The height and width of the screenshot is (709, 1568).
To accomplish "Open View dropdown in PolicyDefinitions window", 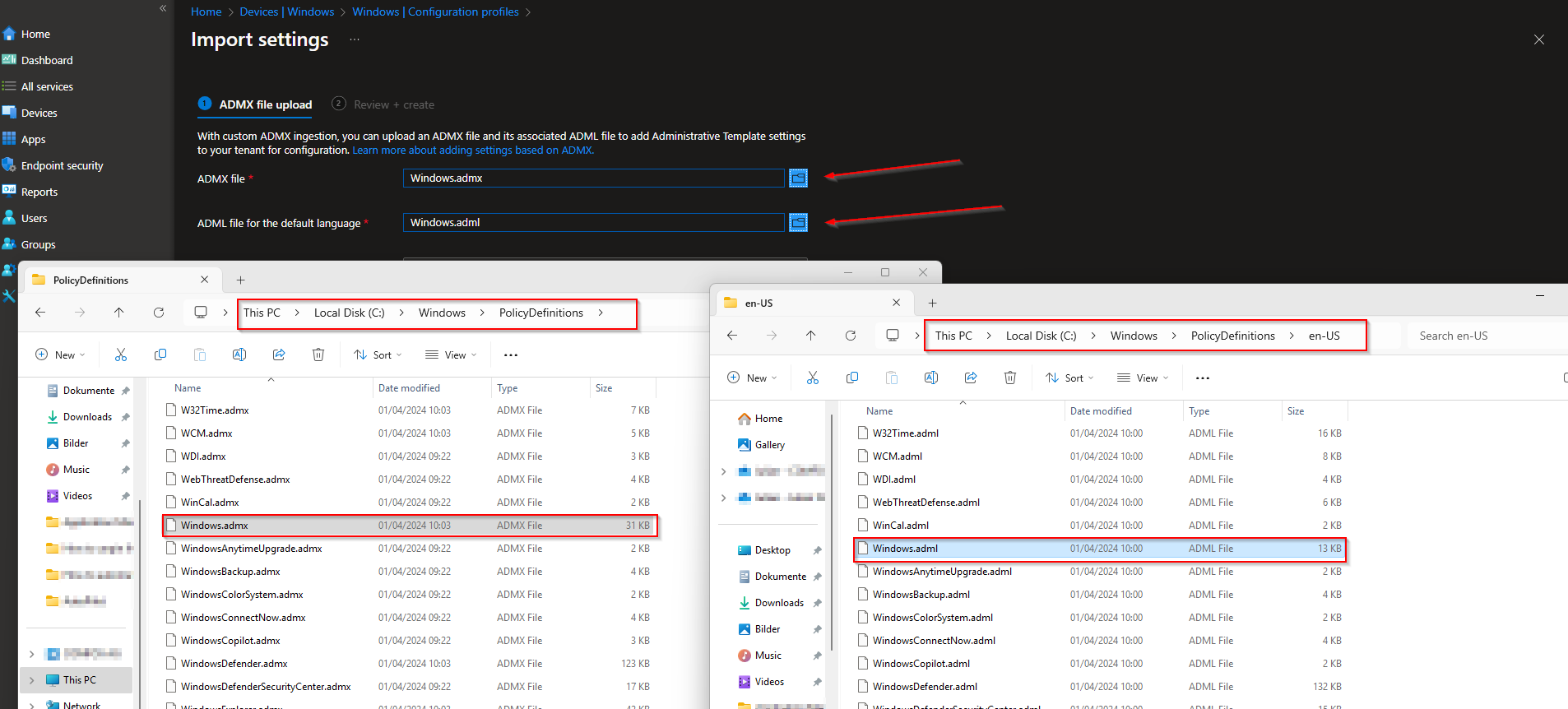I will [451, 354].
